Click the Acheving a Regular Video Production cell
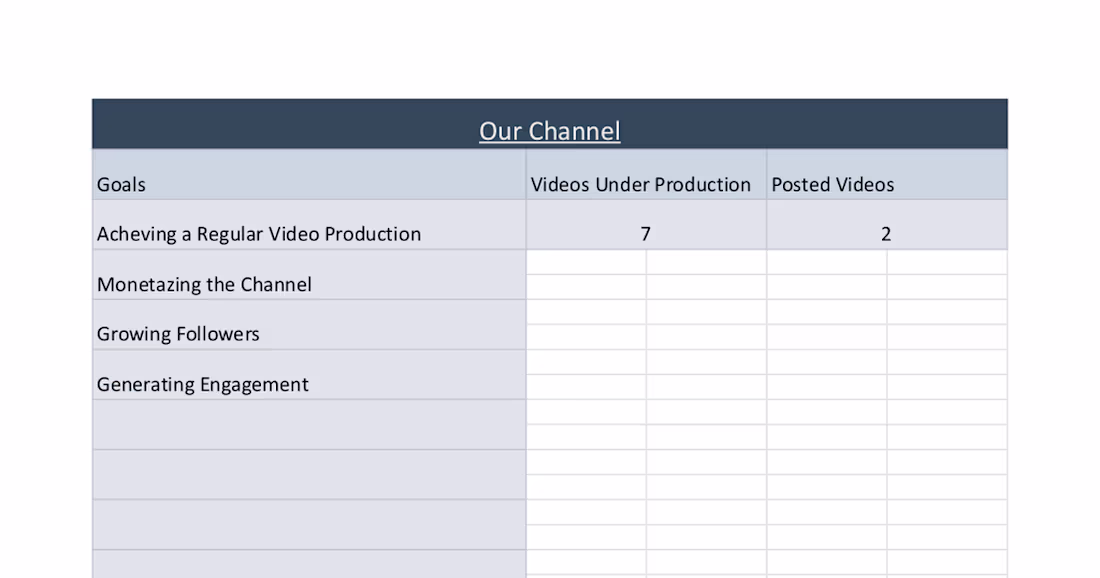This screenshot has height=578, width=1100. pos(258,234)
